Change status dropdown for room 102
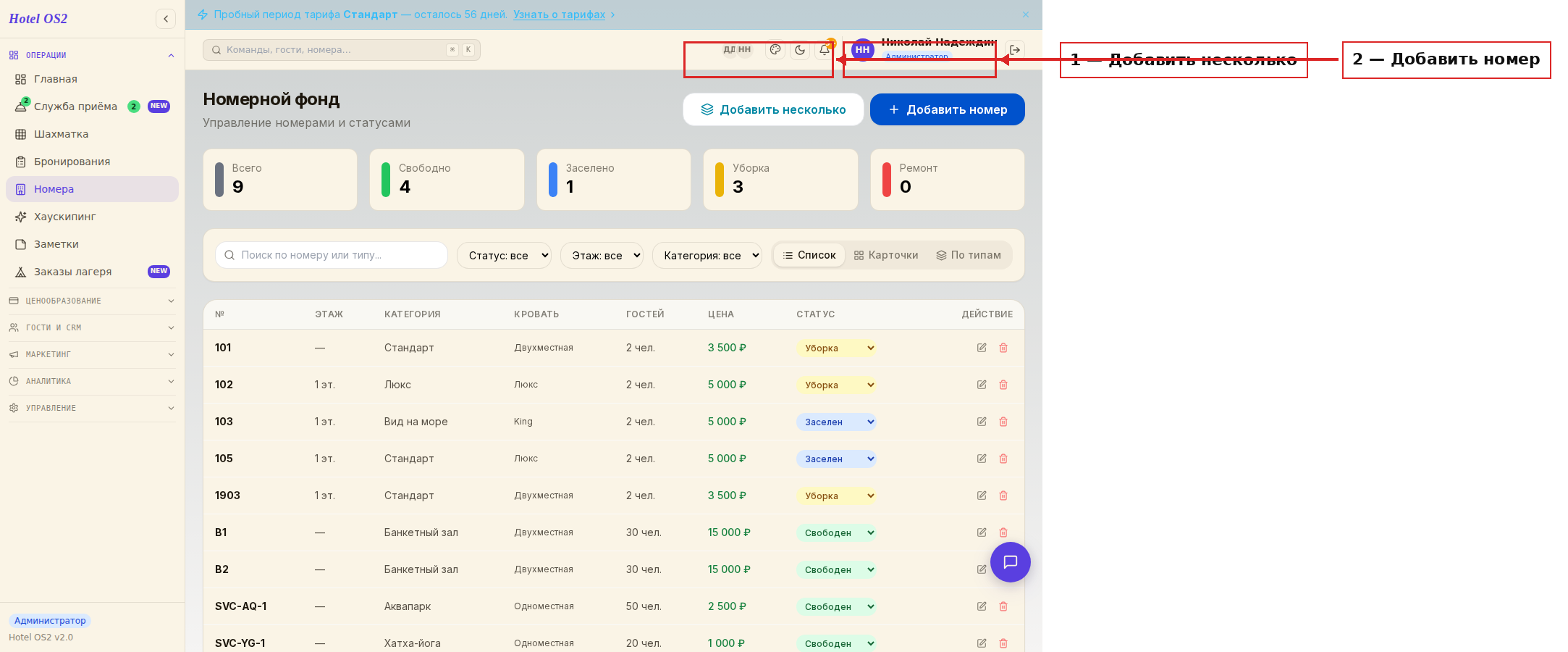Viewport: 1568px width, 652px height. coord(836,385)
